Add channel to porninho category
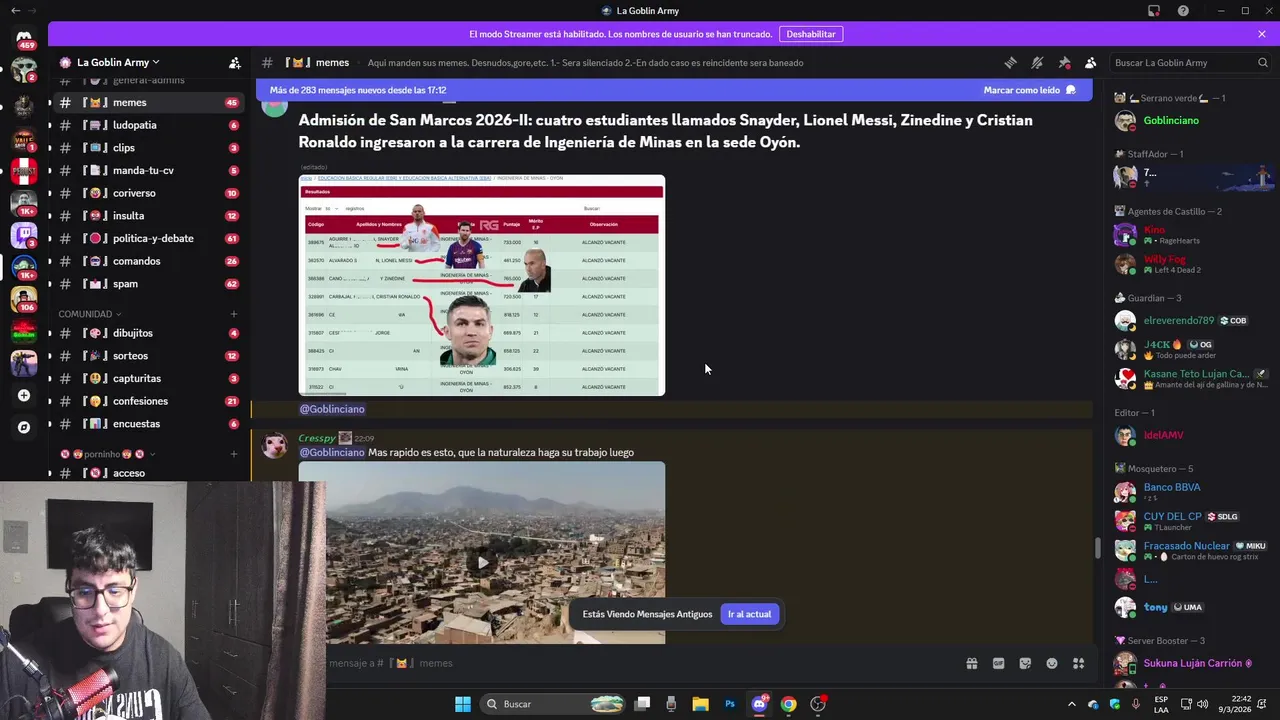 234,454
